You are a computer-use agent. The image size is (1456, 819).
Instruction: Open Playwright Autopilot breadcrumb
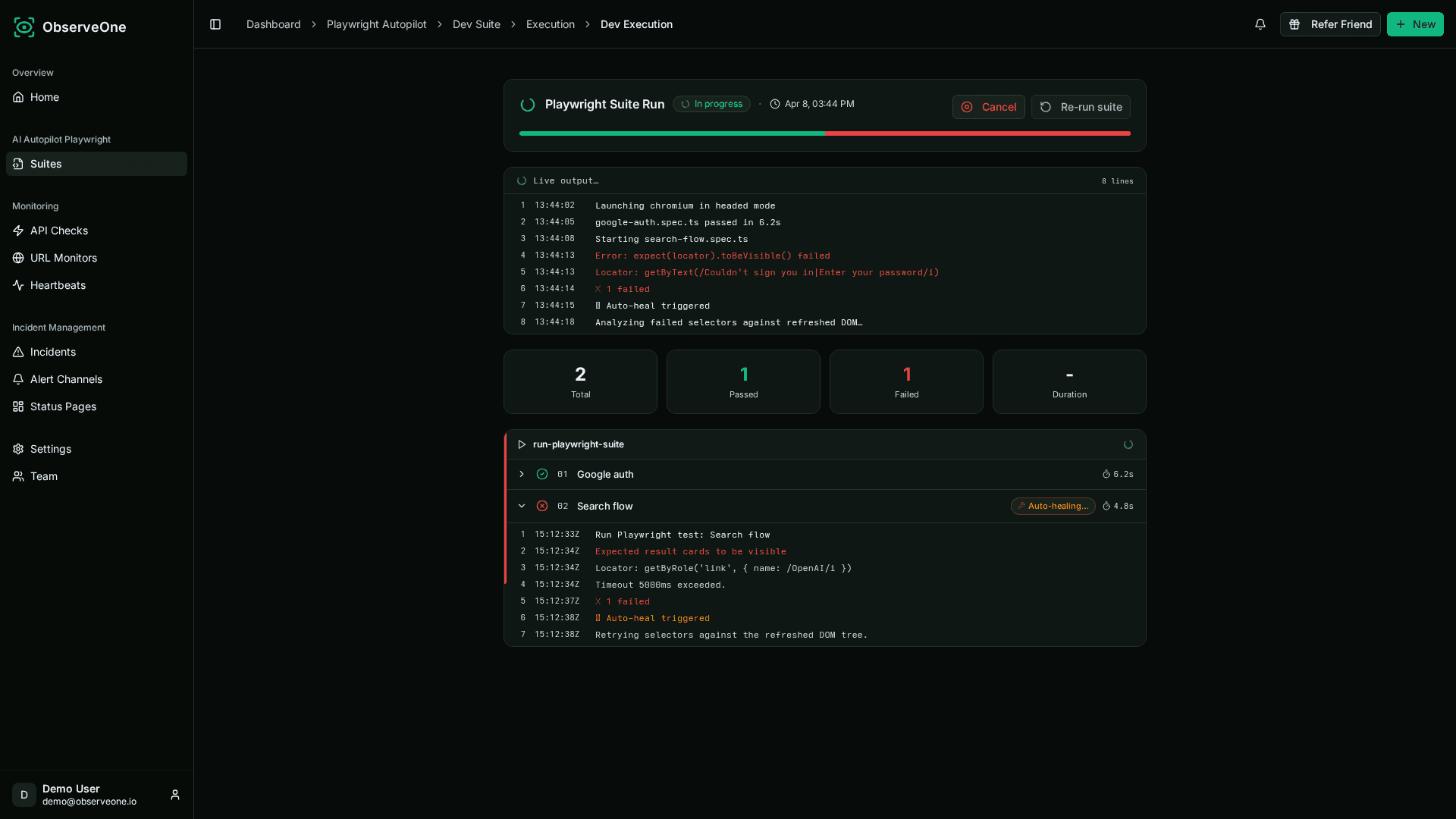(377, 24)
